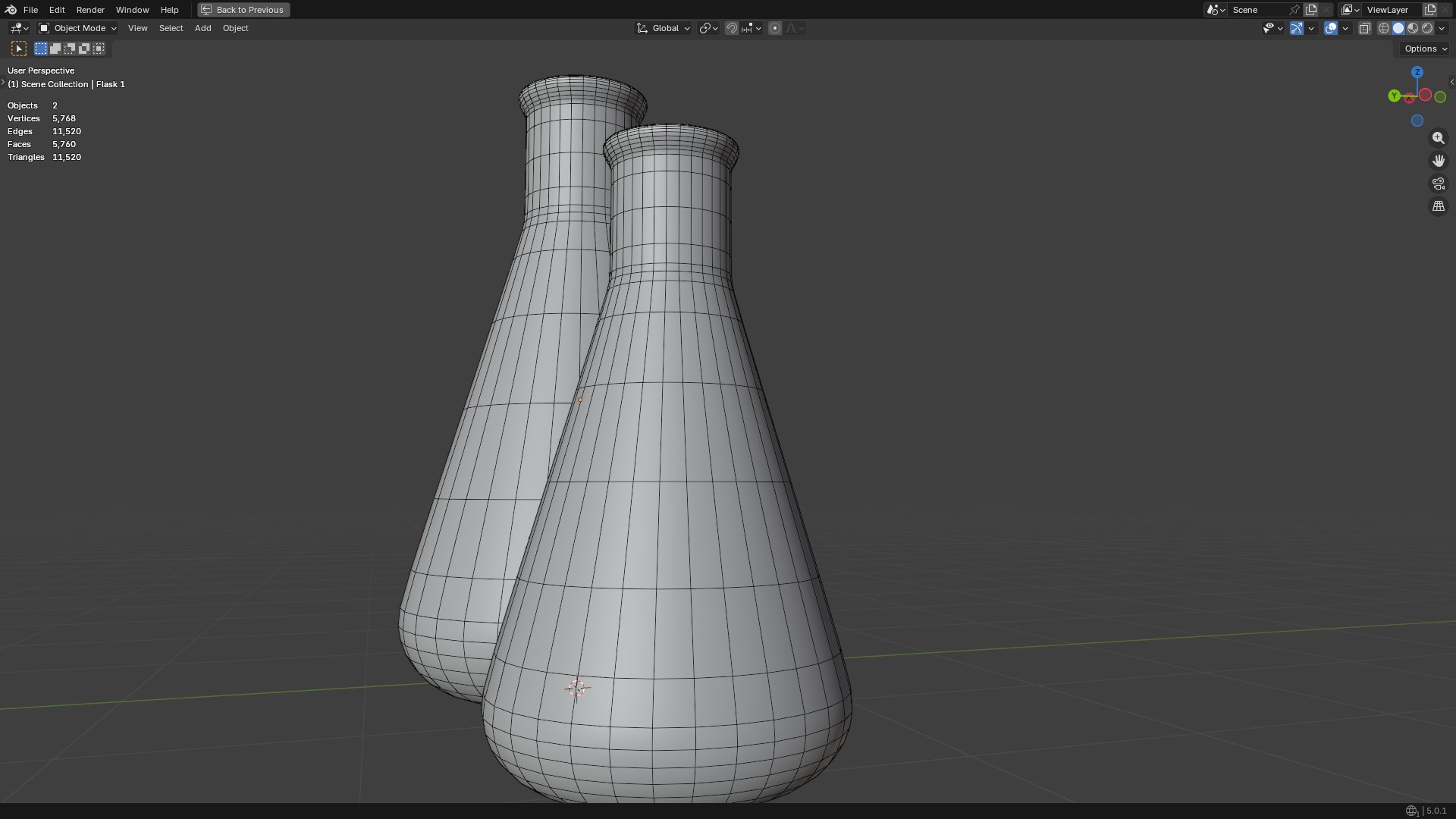The height and width of the screenshot is (819, 1456).
Task: Add new ViewLayer with duplicate icon
Action: [1430, 10]
